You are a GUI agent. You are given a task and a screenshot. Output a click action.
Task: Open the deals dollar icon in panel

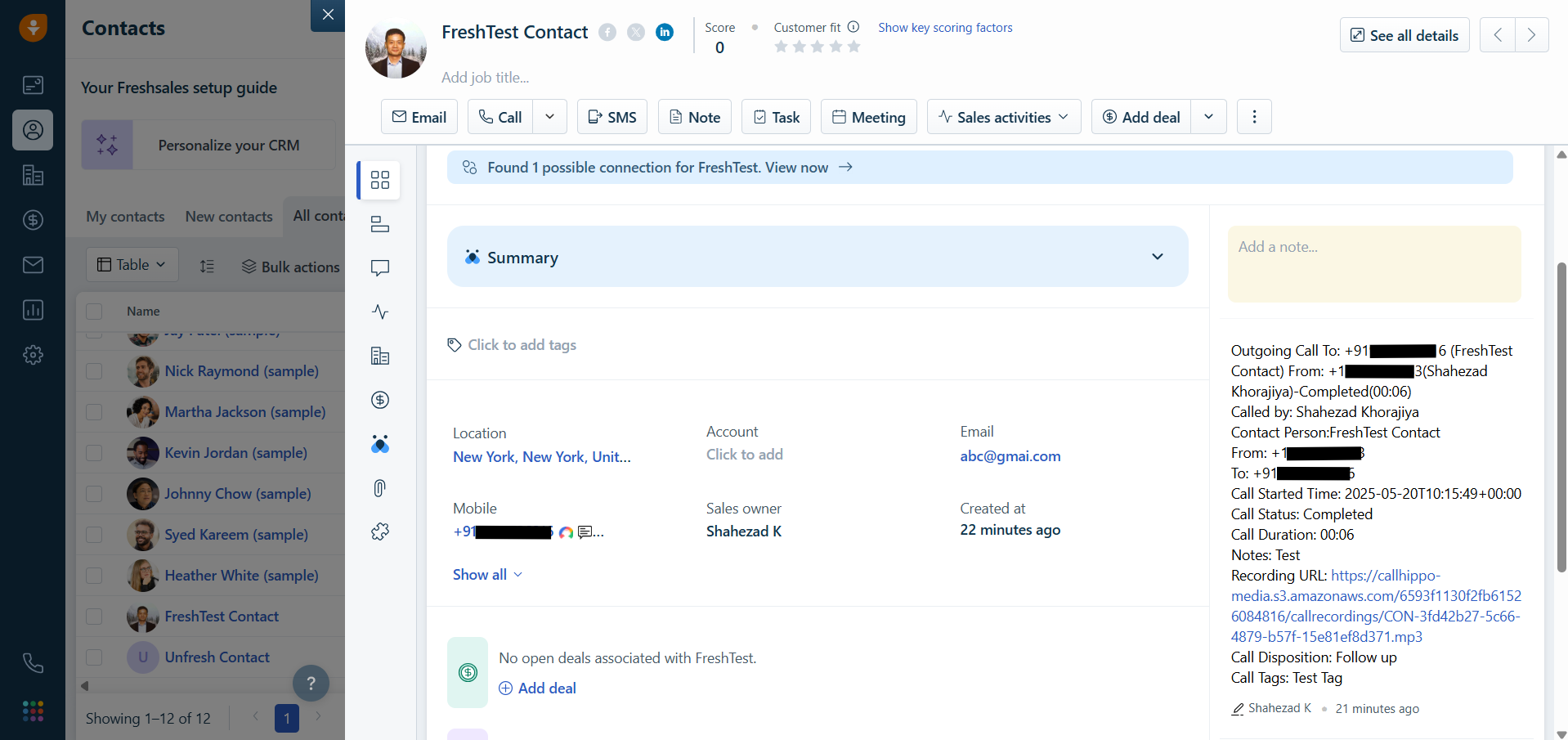(x=380, y=400)
